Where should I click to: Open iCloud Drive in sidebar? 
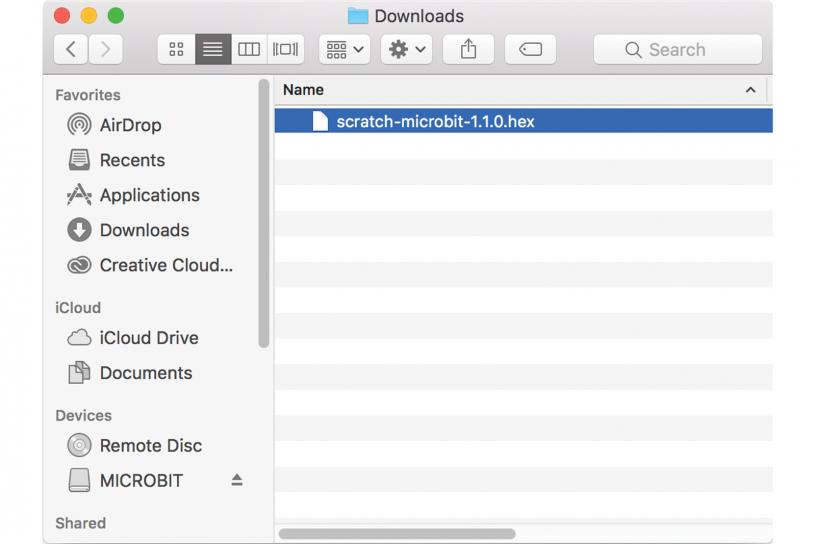coord(149,337)
